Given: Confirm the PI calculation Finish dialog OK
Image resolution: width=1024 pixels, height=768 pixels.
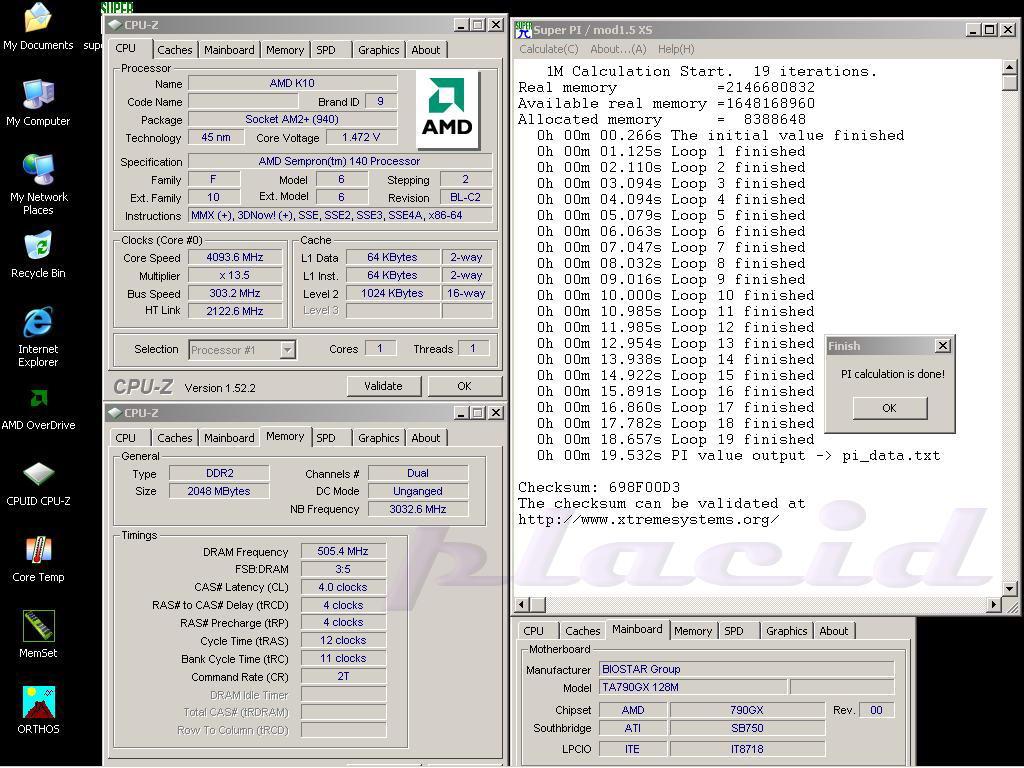Looking at the screenshot, I should pyautogui.click(x=889, y=408).
